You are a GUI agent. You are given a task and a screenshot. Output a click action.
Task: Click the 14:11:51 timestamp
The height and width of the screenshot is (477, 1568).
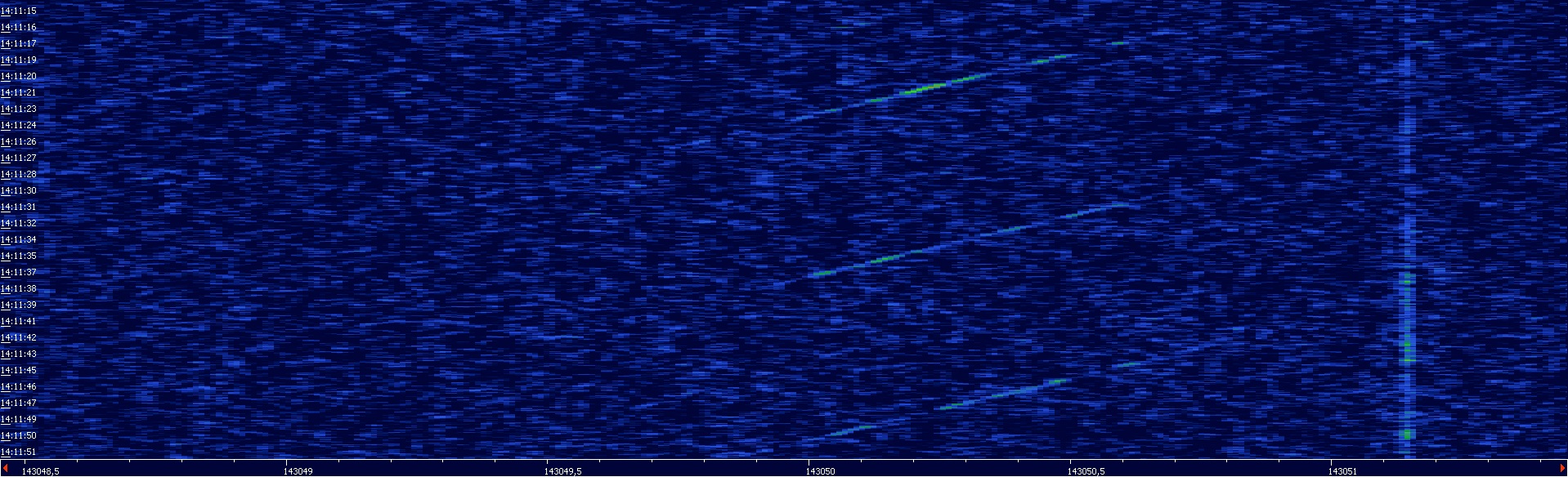click(x=19, y=452)
